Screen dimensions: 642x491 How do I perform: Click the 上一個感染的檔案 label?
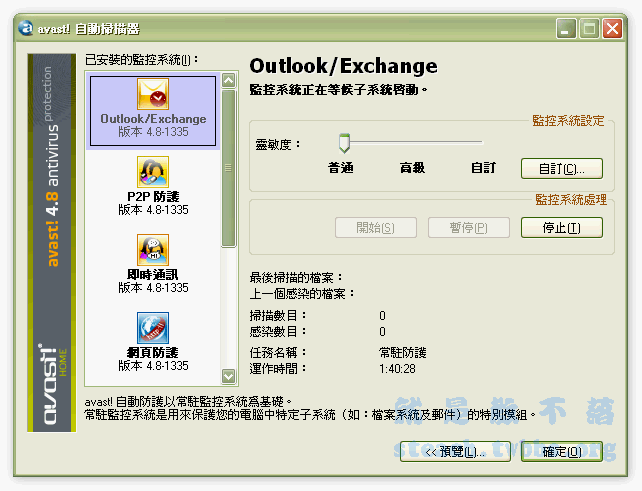point(302,294)
